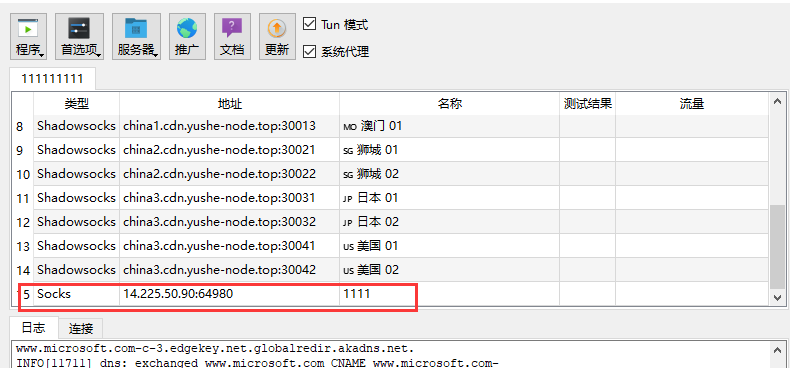This screenshot has height=368, width=790.
Task: Click address china3.cdn.yushe-node.top:30031
Action: [x=220, y=198]
